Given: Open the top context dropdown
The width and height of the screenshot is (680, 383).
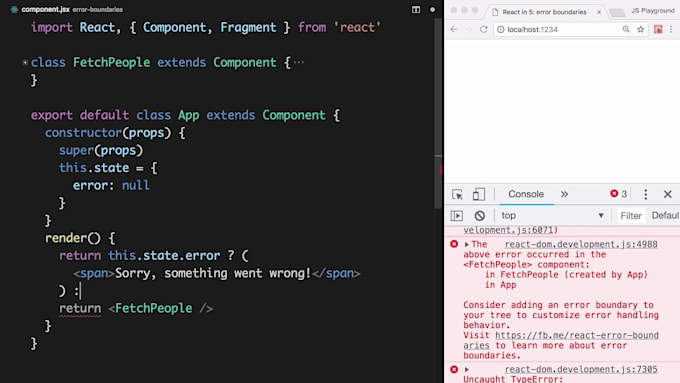Looking at the screenshot, I should tap(552, 216).
